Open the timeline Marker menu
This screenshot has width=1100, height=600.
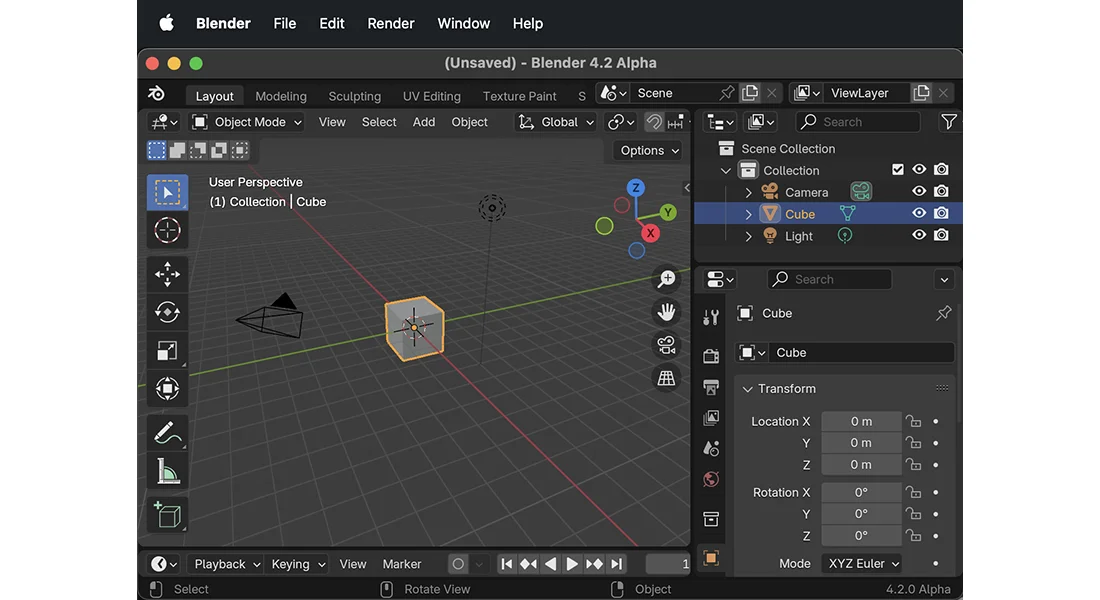pos(401,564)
